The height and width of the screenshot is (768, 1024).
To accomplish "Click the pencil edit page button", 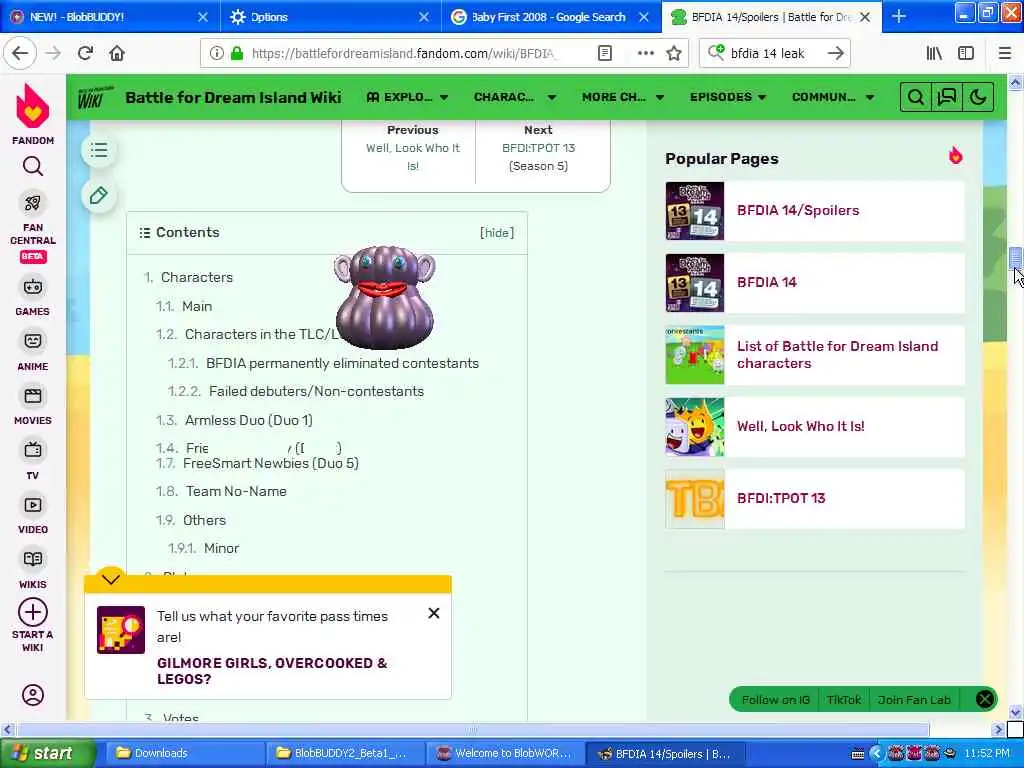I will pos(99,195).
